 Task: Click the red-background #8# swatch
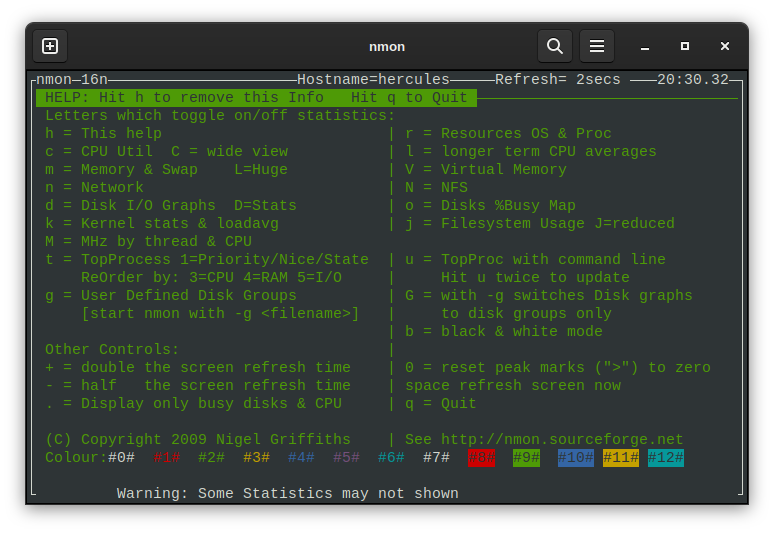point(481,457)
